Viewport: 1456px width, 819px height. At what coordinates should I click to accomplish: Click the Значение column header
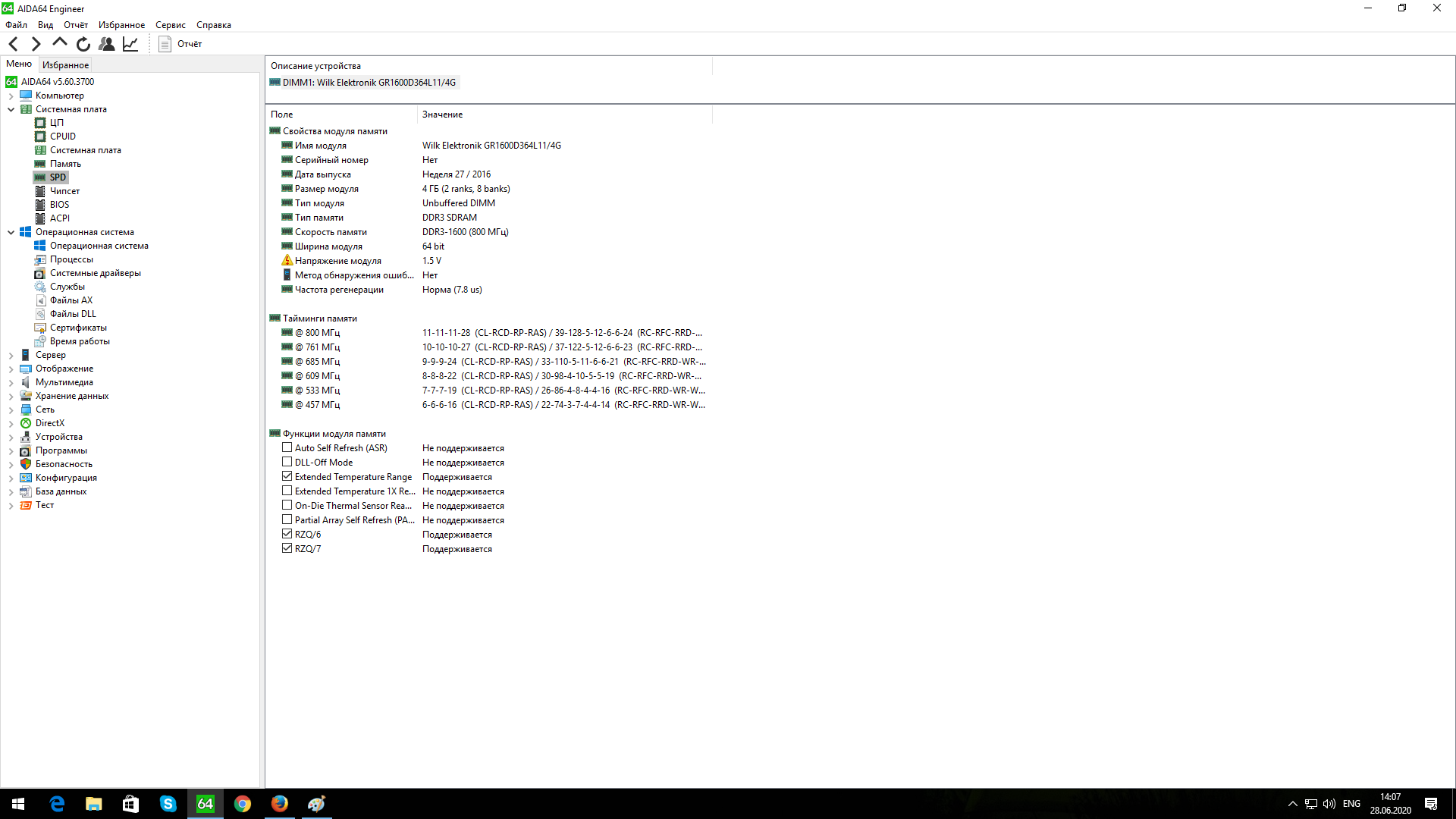tap(565, 115)
